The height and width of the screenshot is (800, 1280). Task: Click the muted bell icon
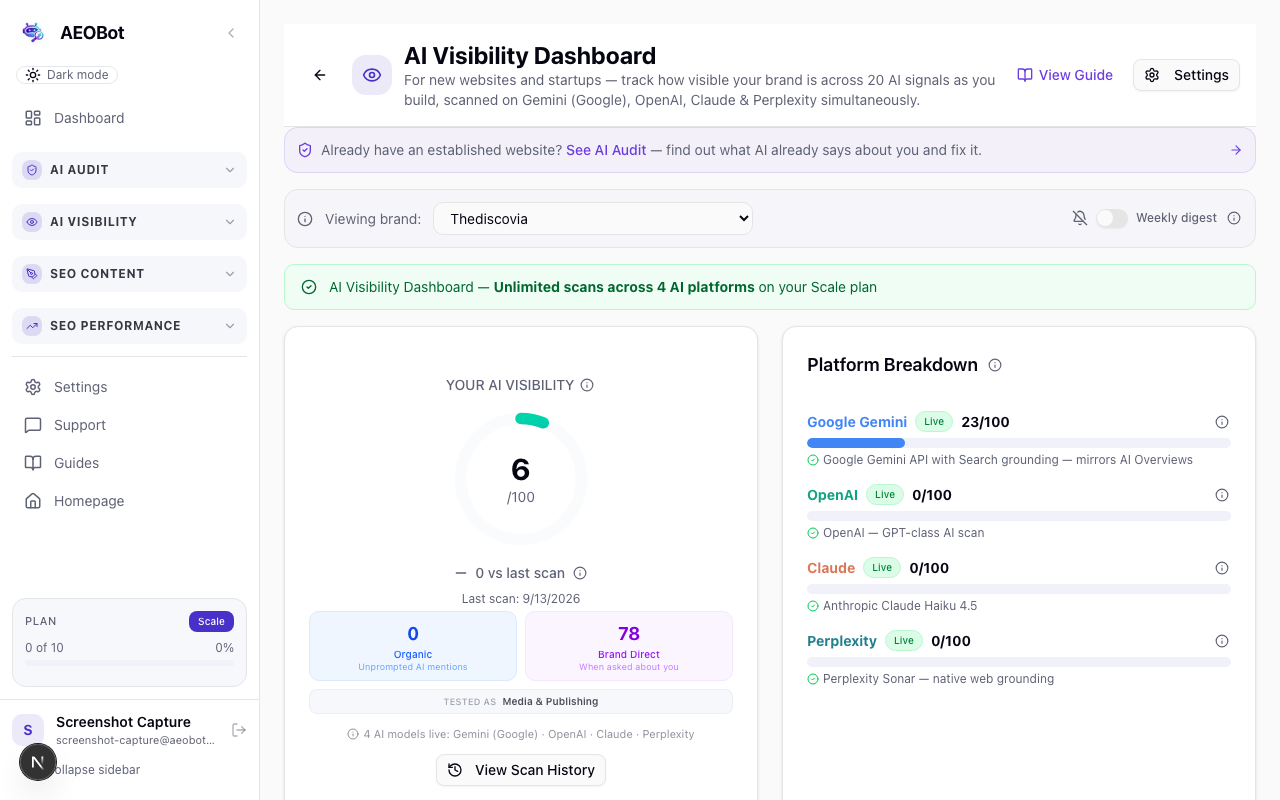tap(1080, 218)
